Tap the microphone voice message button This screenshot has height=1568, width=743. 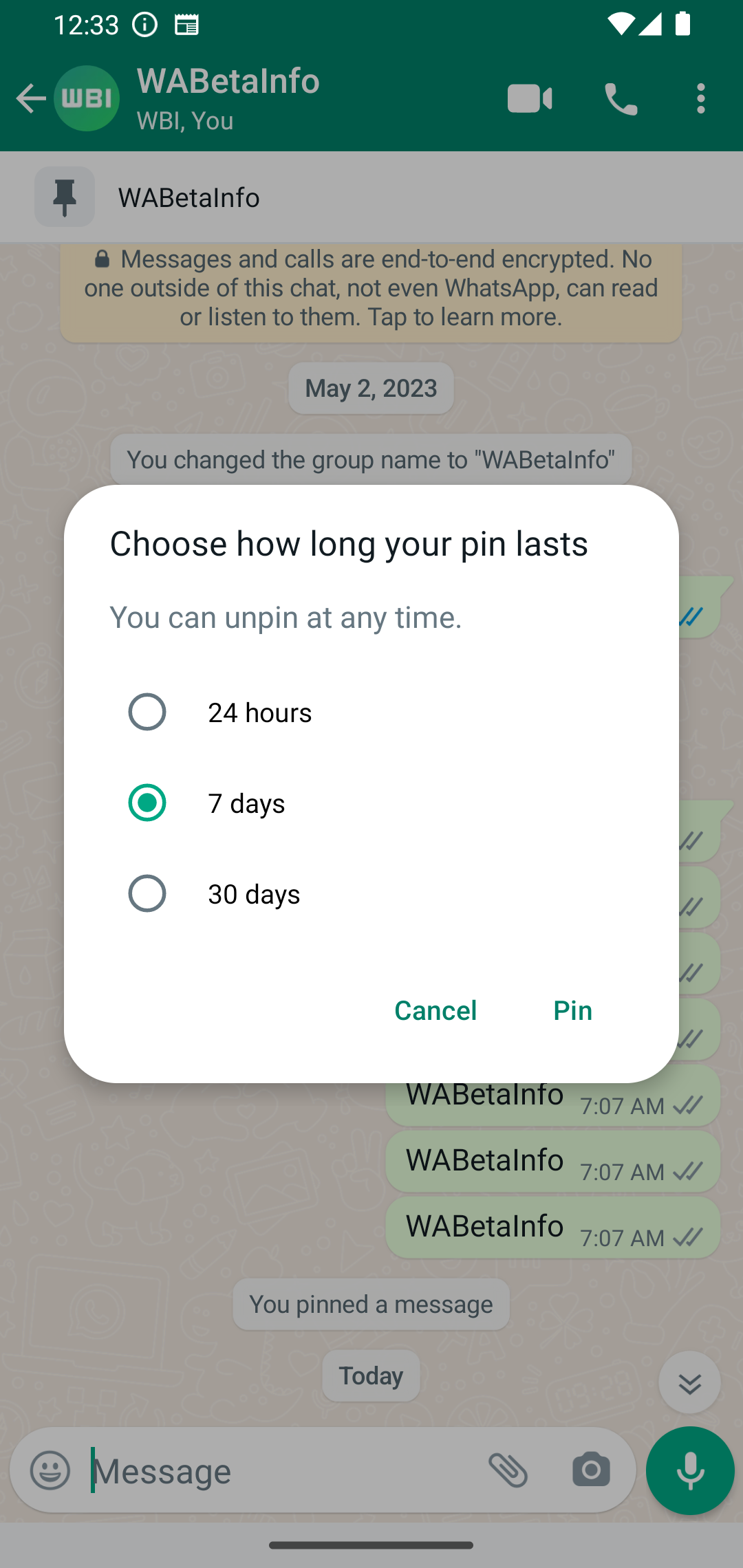click(690, 1470)
